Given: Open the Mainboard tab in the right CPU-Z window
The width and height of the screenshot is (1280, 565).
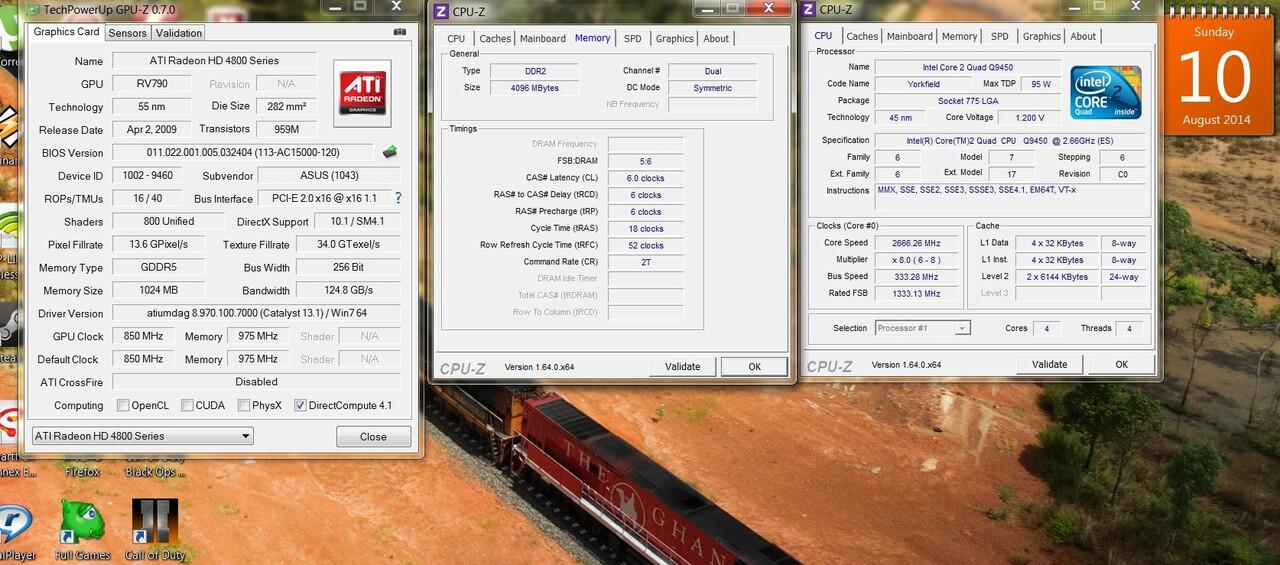Looking at the screenshot, I should (910, 36).
